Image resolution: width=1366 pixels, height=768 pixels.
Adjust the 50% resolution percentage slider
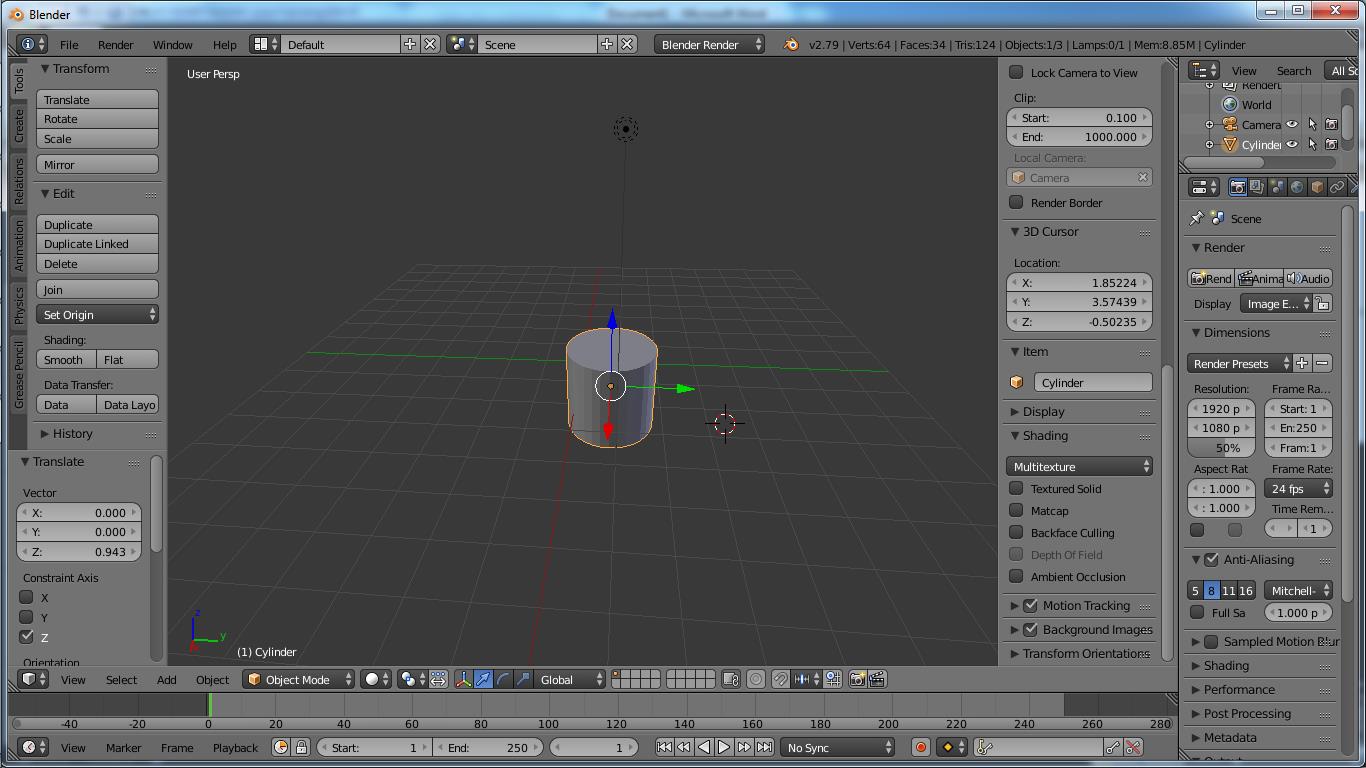[1222, 447]
